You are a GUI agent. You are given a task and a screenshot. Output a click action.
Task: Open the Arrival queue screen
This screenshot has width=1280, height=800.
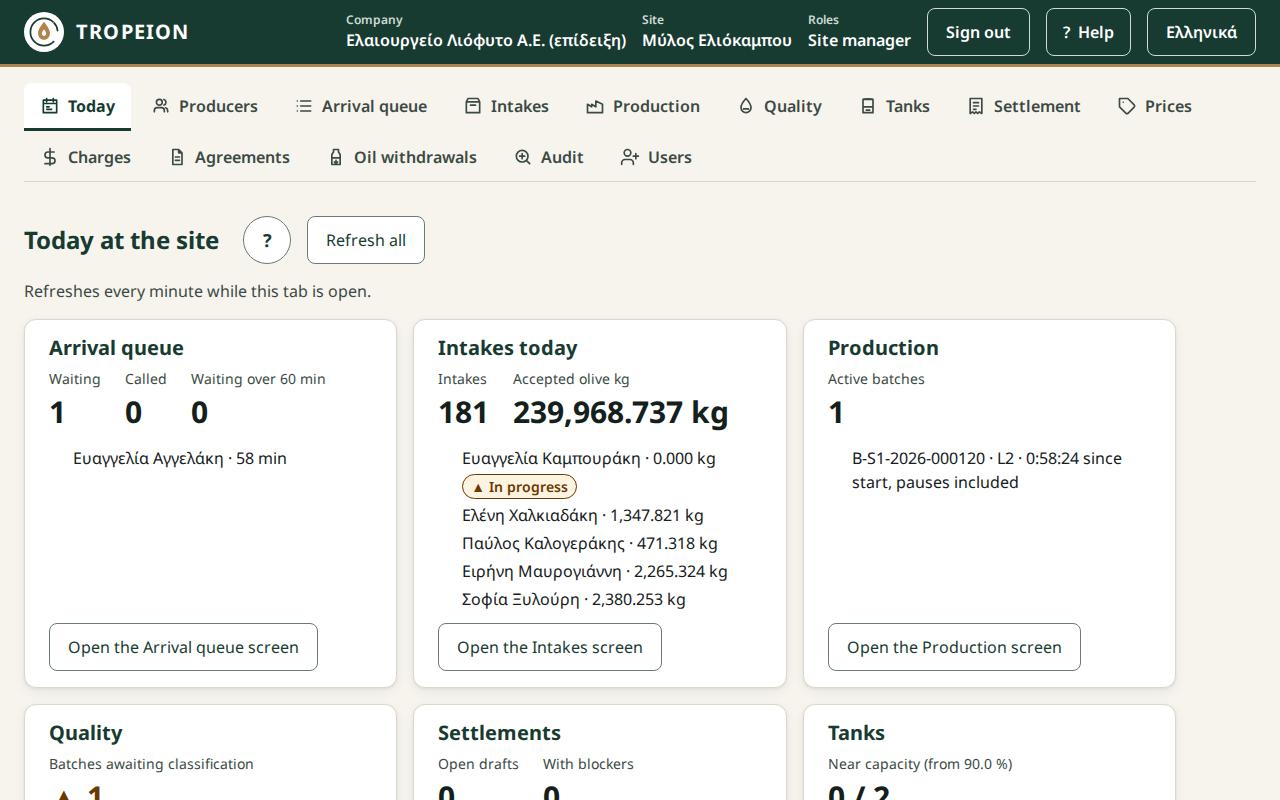[183, 647]
